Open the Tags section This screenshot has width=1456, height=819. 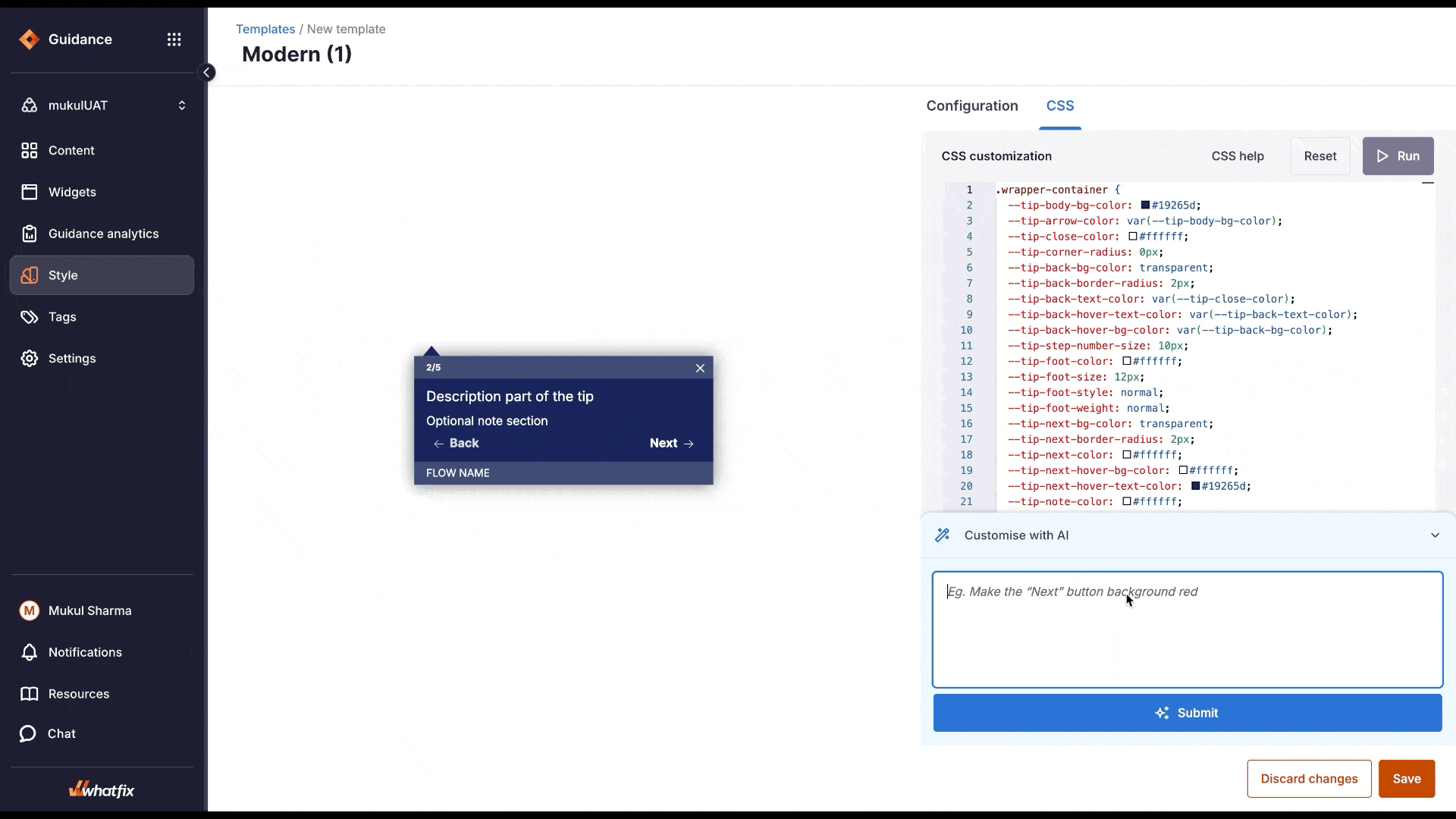pos(62,317)
